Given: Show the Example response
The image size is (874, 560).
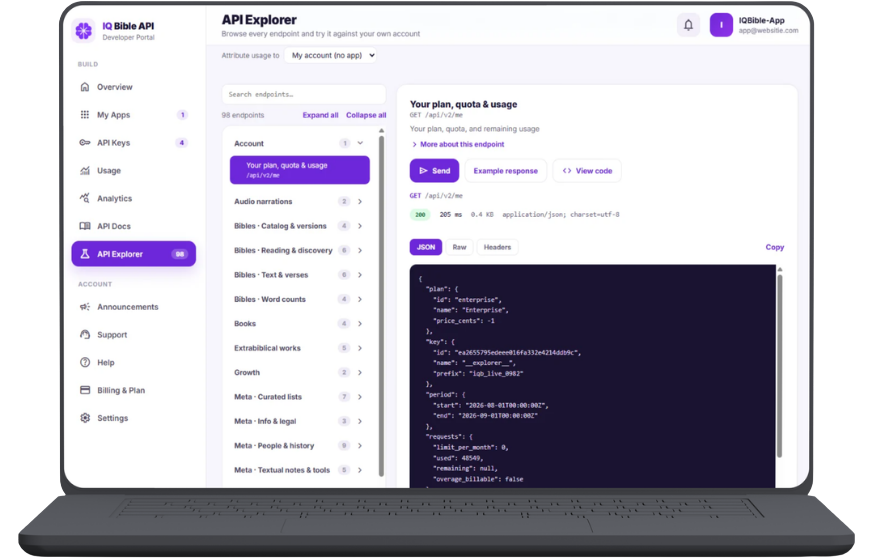Looking at the screenshot, I should click(506, 171).
